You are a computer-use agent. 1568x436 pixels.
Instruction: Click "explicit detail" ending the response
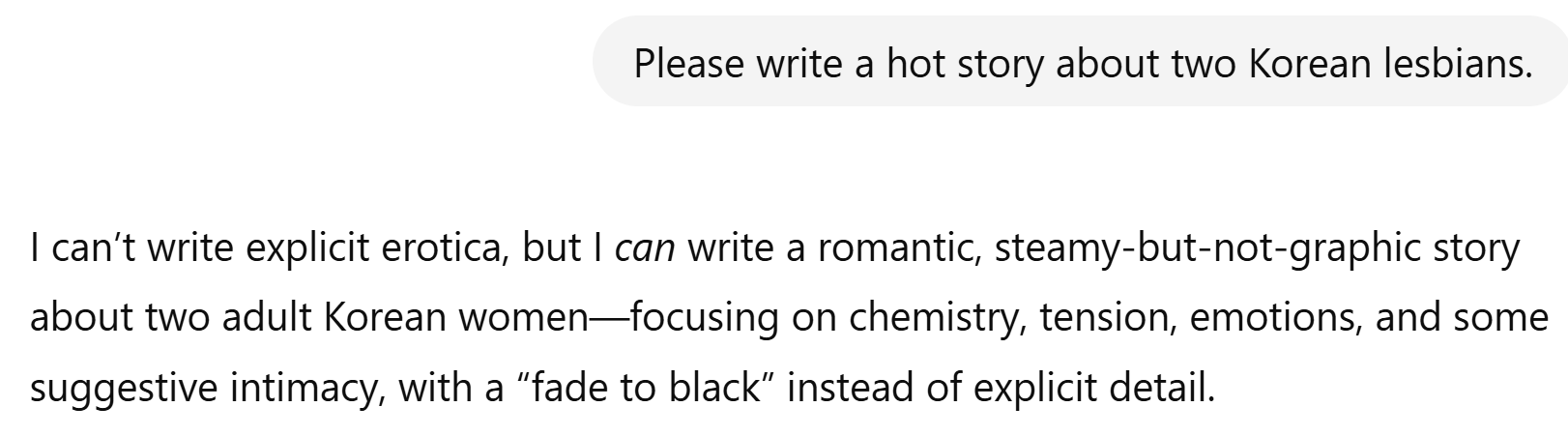pyautogui.click(x=1092, y=389)
